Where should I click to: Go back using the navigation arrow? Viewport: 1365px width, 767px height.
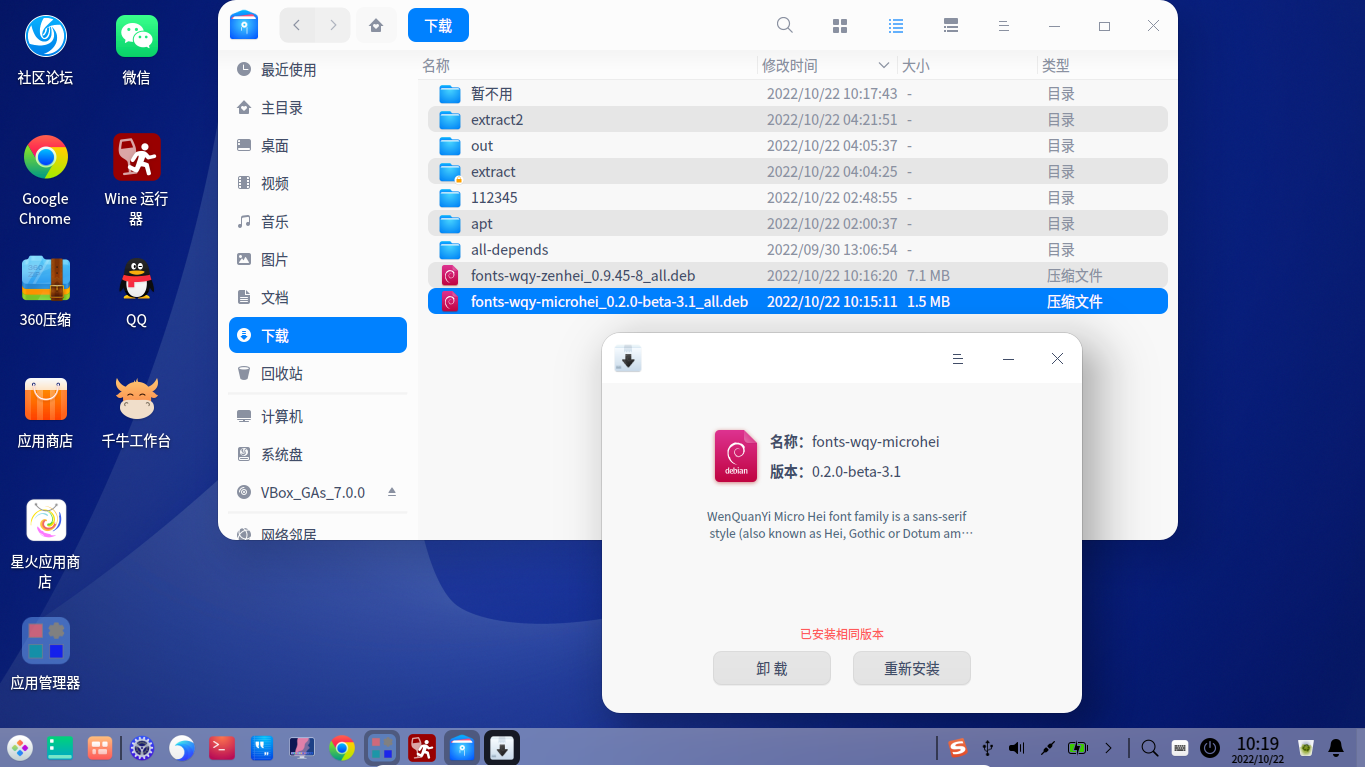(x=297, y=24)
